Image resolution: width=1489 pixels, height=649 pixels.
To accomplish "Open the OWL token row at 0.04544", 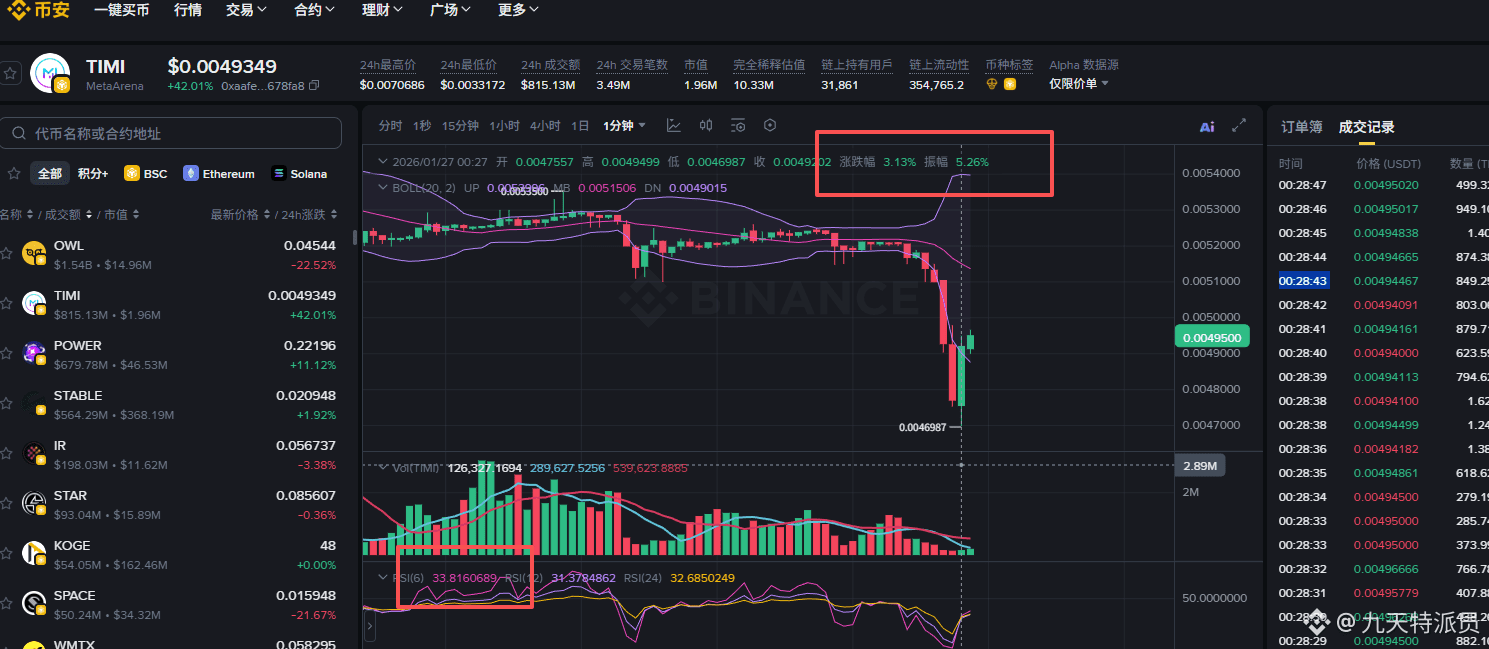I will tap(172, 255).
